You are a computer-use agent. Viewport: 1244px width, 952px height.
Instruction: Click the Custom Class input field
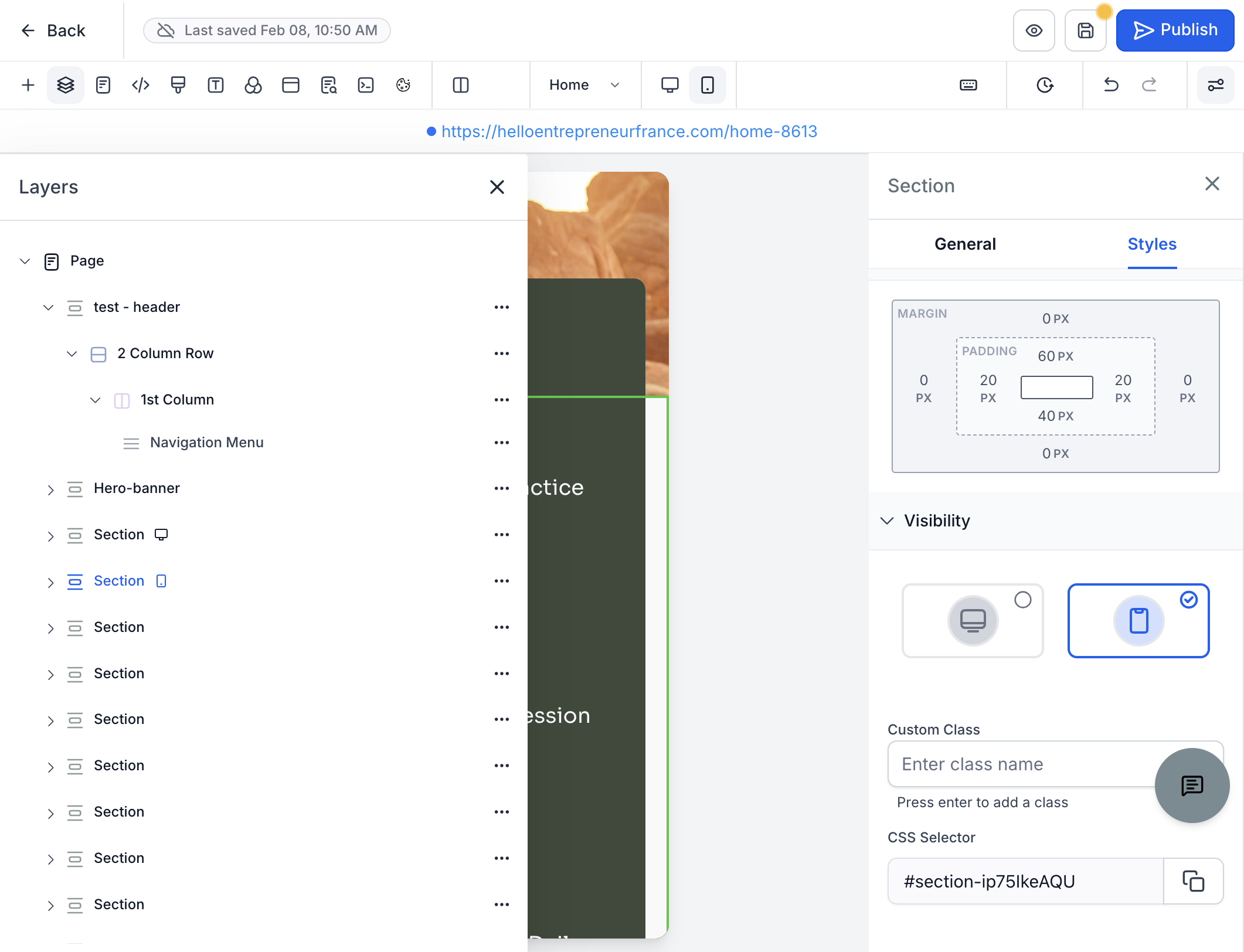1055,764
